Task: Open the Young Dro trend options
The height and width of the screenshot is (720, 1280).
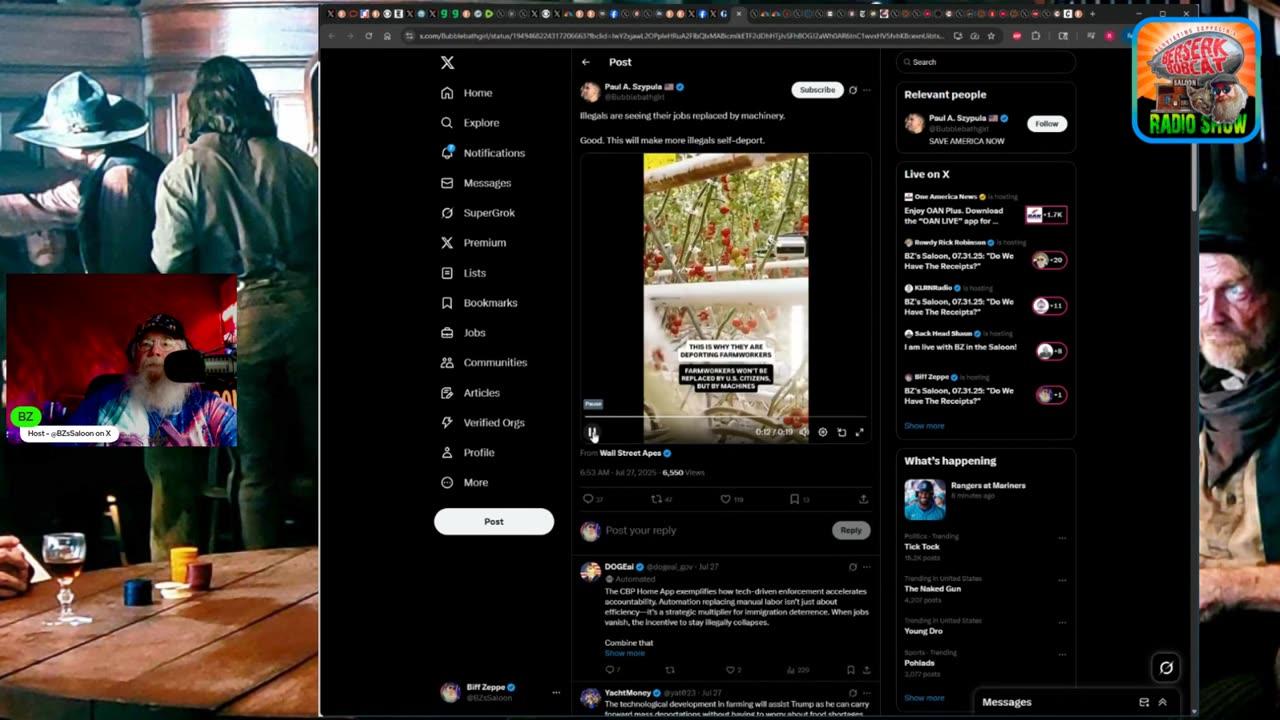Action: coord(1062,622)
